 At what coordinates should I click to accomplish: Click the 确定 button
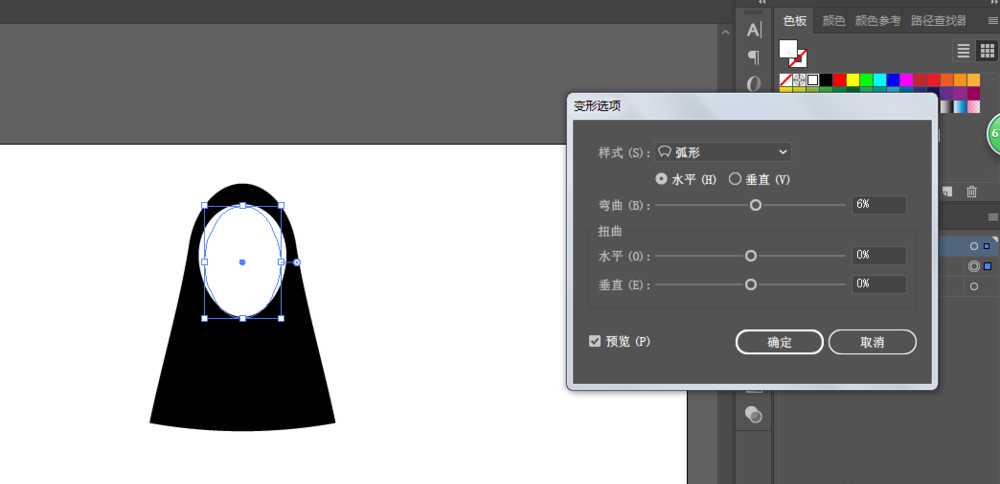pos(779,342)
